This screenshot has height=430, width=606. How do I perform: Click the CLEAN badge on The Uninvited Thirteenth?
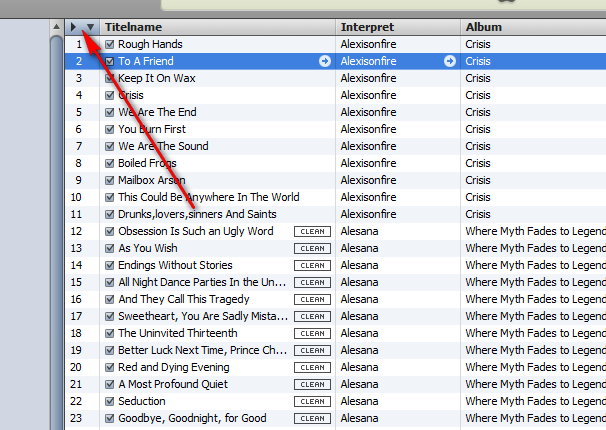click(x=312, y=333)
